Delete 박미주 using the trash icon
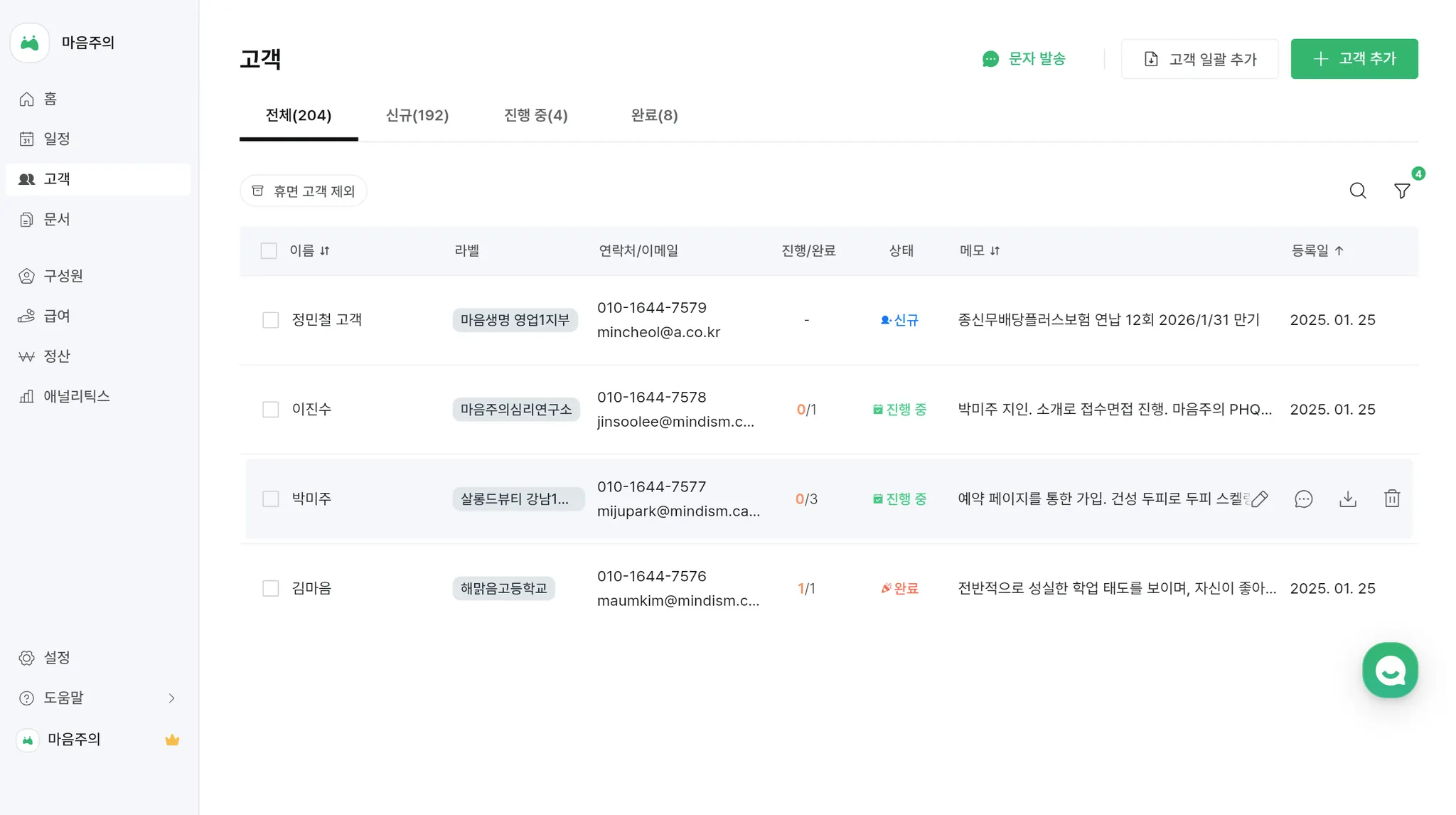Viewport: 1456px width, 815px height. 1391,499
